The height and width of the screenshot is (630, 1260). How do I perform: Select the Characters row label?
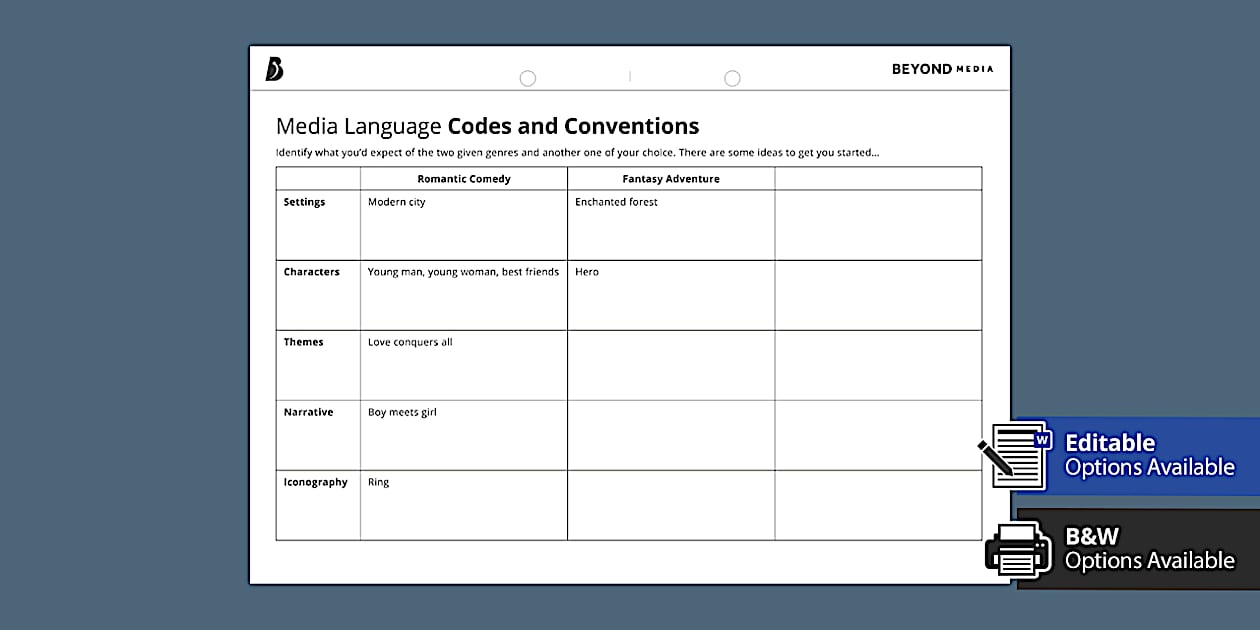311,272
